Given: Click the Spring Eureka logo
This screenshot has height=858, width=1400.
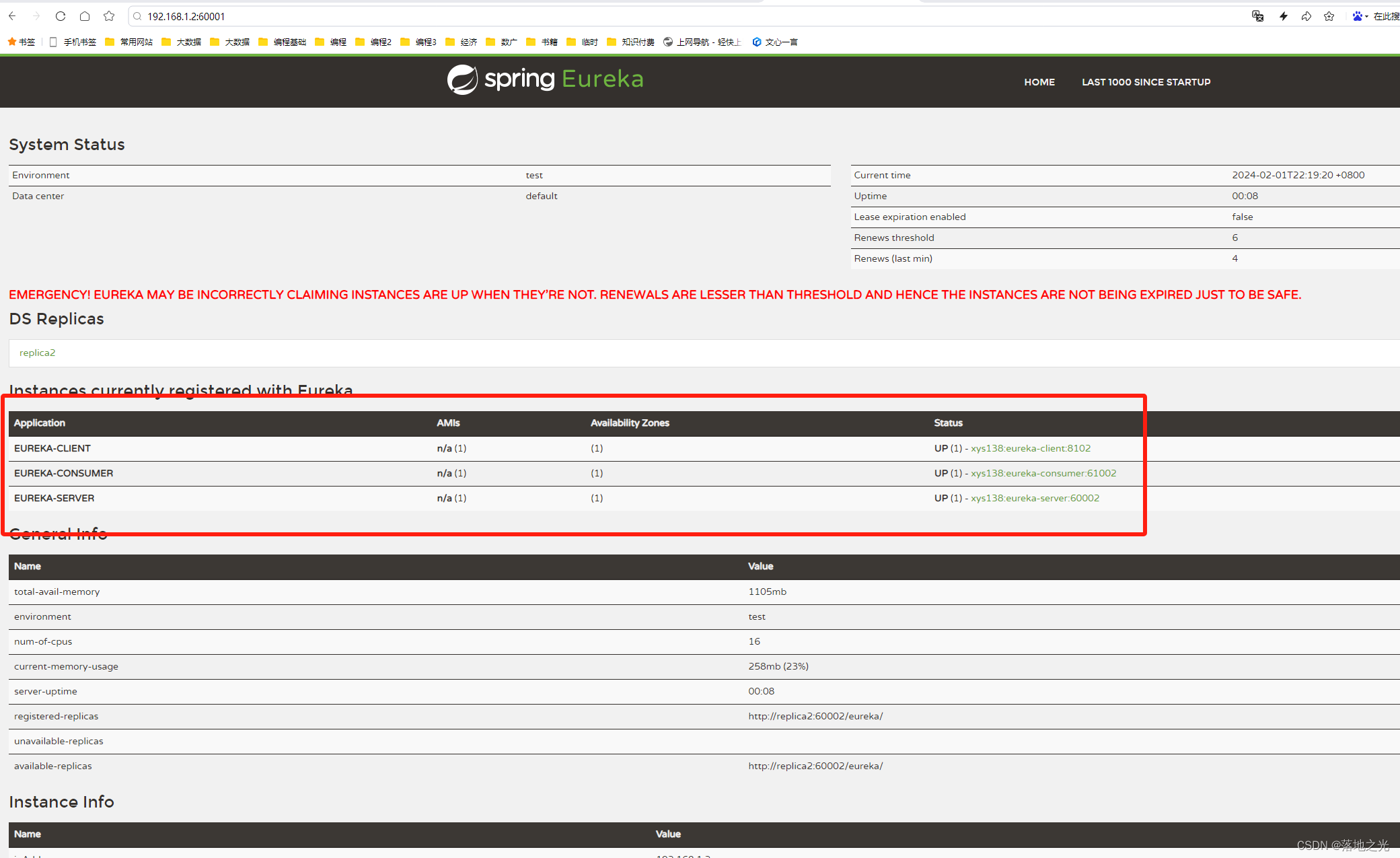Looking at the screenshot, I should (545, 79).
